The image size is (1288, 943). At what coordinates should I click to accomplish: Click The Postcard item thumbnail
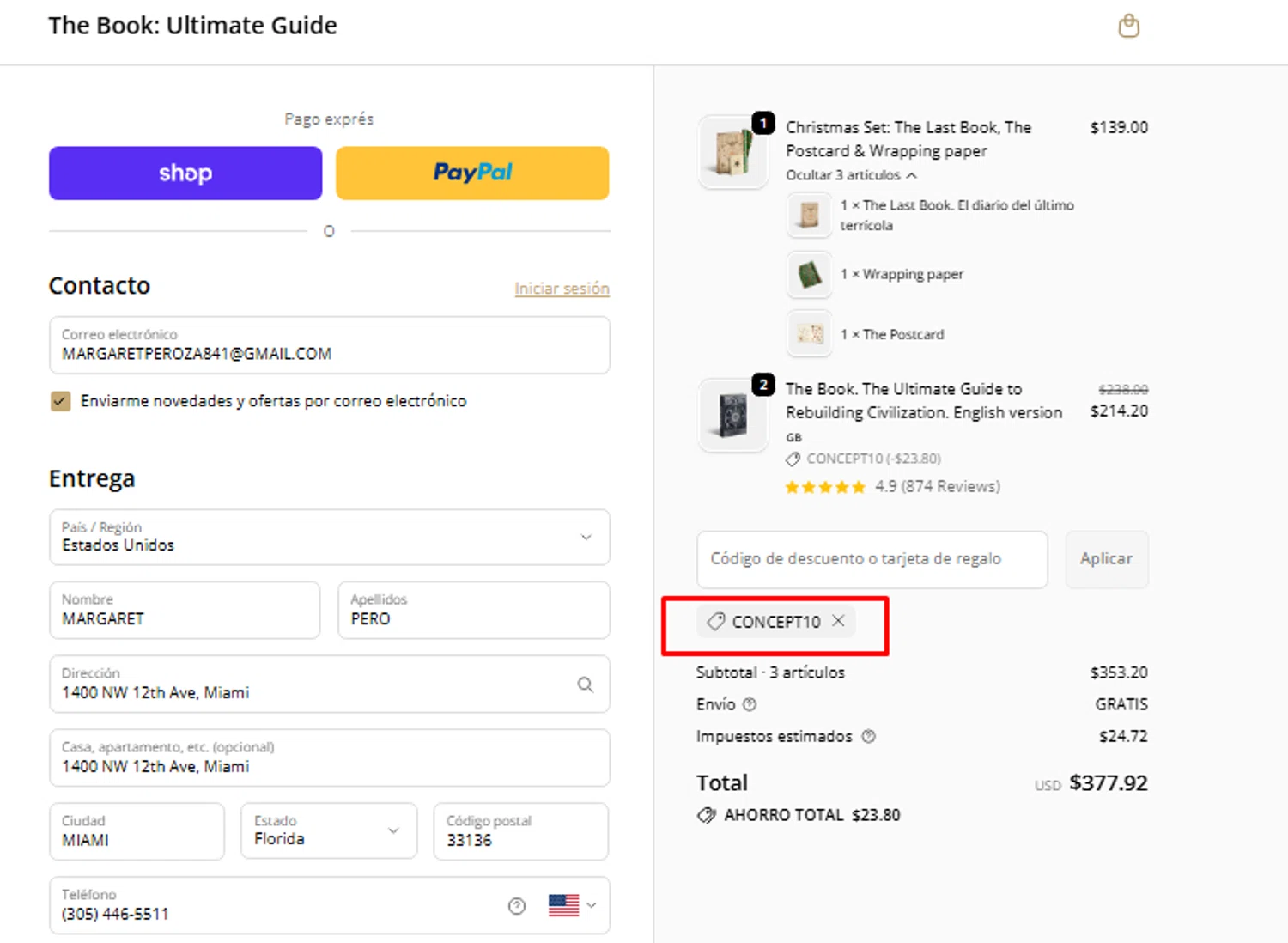809,334
